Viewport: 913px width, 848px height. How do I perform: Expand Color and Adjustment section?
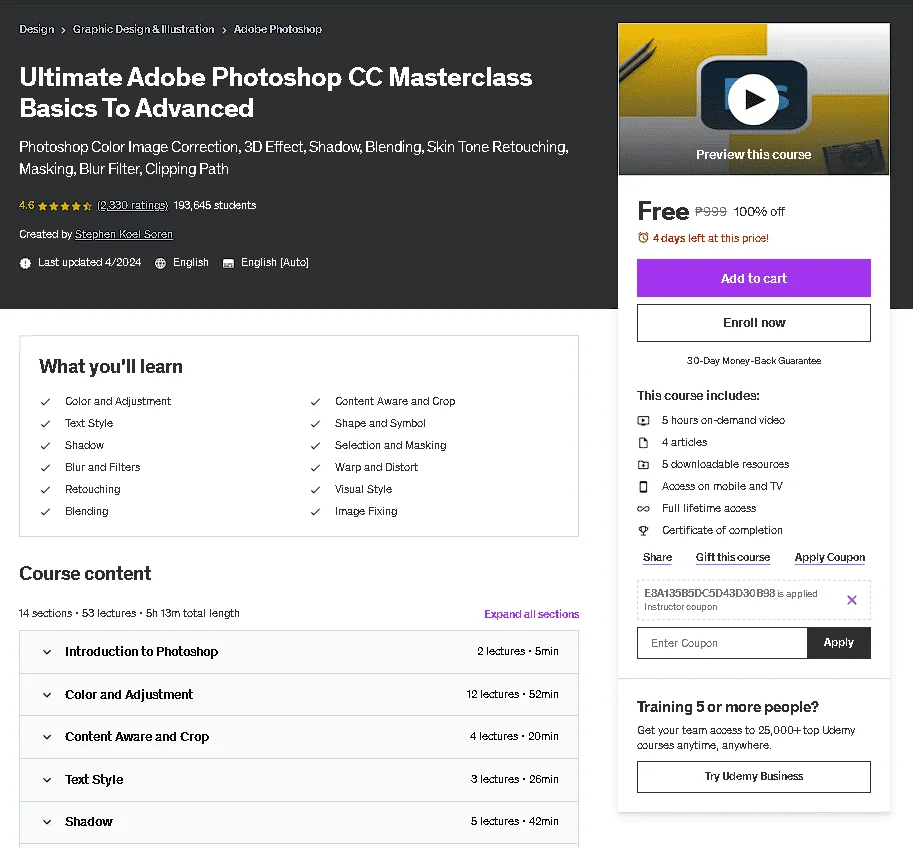pyautogui.click(x=299, y=695)
